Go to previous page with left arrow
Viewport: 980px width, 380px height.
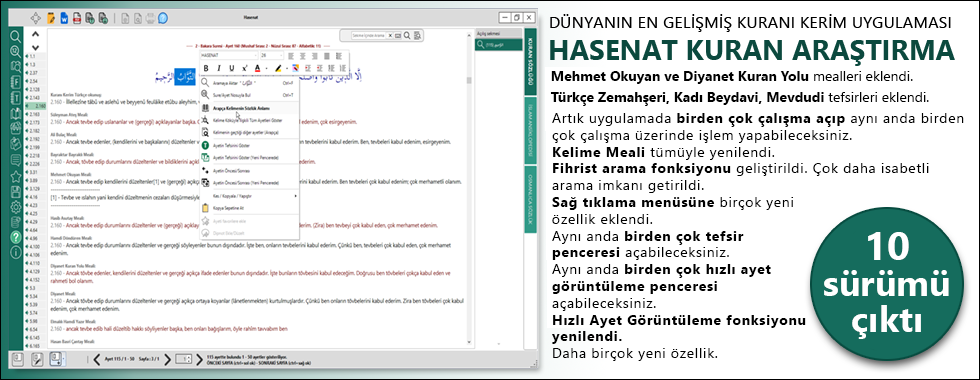coord(96,359)
